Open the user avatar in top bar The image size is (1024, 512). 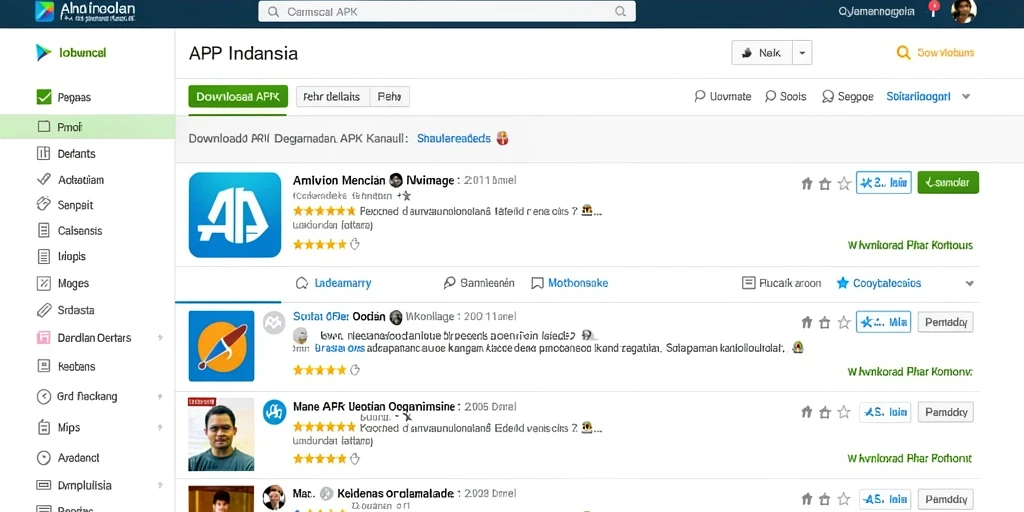tap(963, 11)
